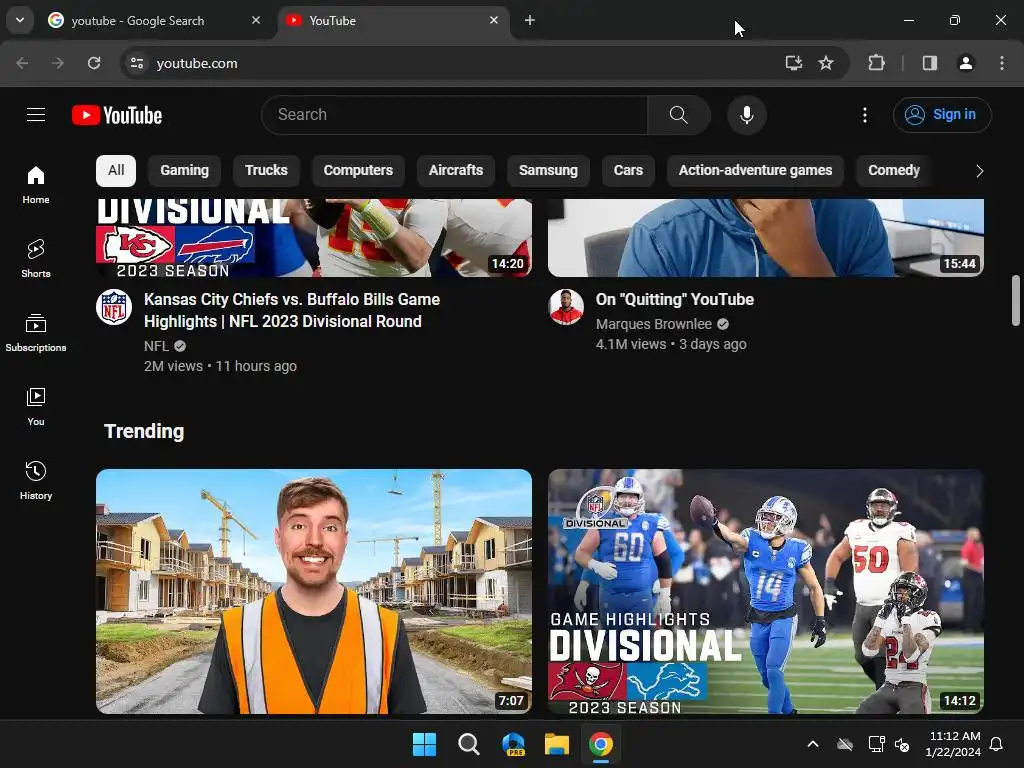Click the browser back arrow

coord(22,63)
